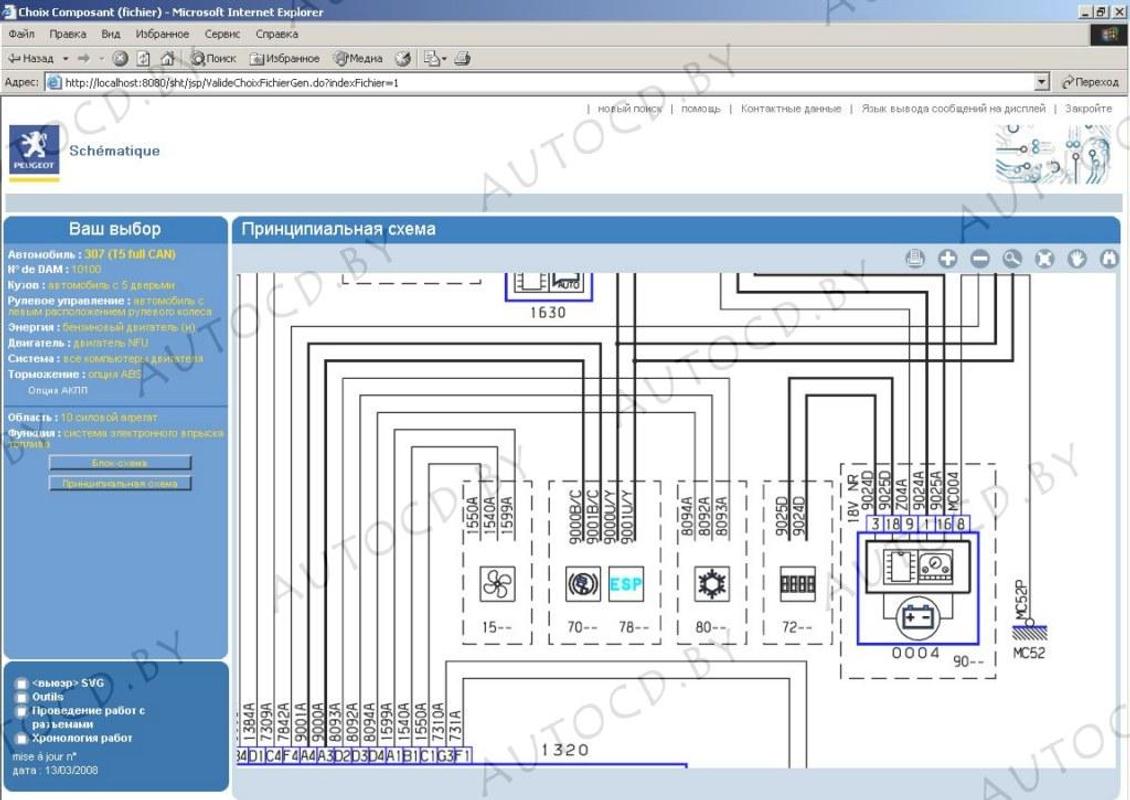
Task: Open the Сервис menu
Action: click(222, 34)
